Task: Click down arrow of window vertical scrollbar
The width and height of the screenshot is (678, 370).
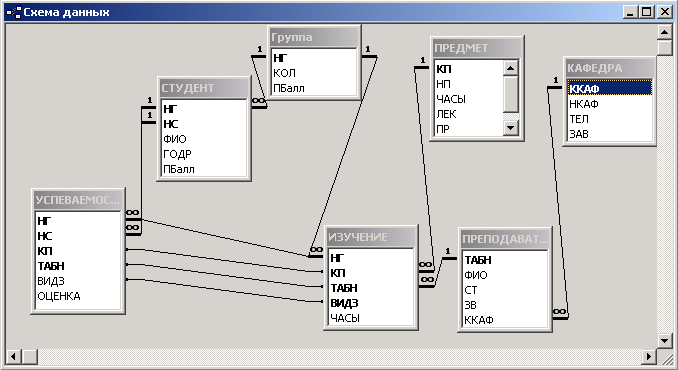Action: 664,341
